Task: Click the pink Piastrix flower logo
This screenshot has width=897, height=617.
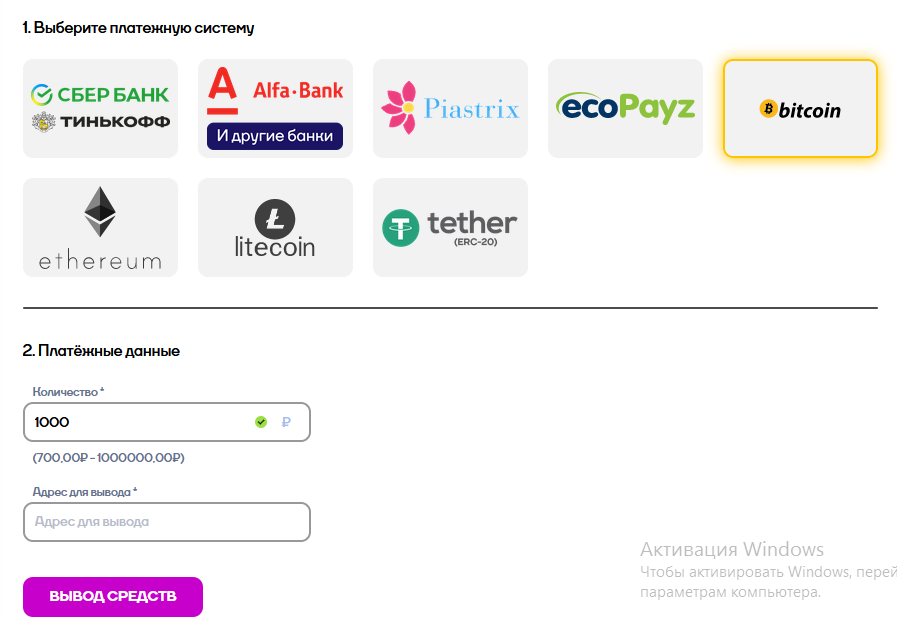Action: click(x=399, y=108)
